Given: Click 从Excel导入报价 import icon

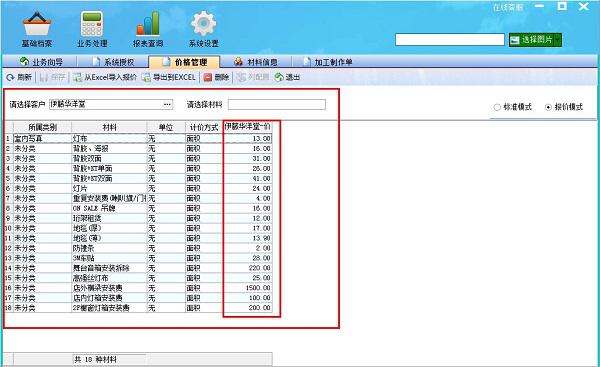Looking at the screenshot, I should [x=77, y=77].
